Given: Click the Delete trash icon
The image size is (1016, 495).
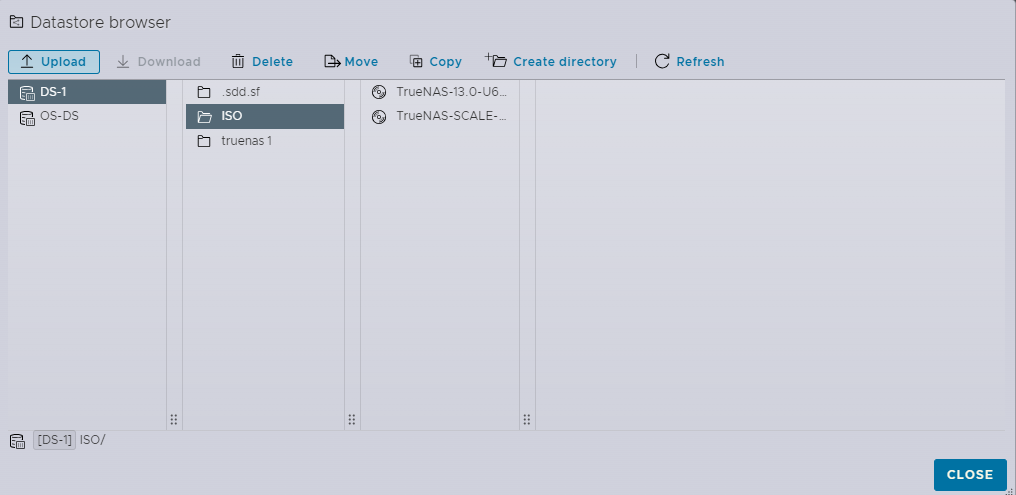Looking at the screenshot, I should point(238,62).
